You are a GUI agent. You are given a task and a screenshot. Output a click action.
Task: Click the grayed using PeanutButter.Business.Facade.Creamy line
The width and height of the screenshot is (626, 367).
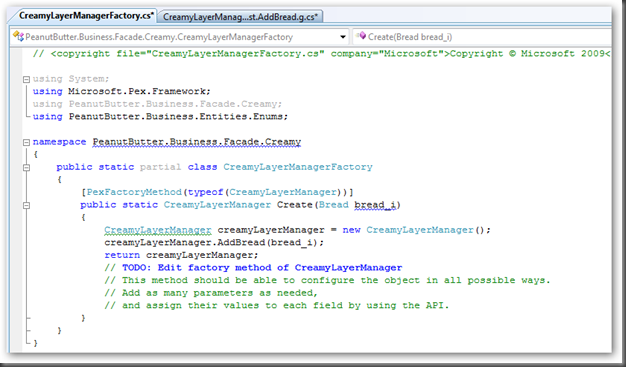[x=157, y=104]
